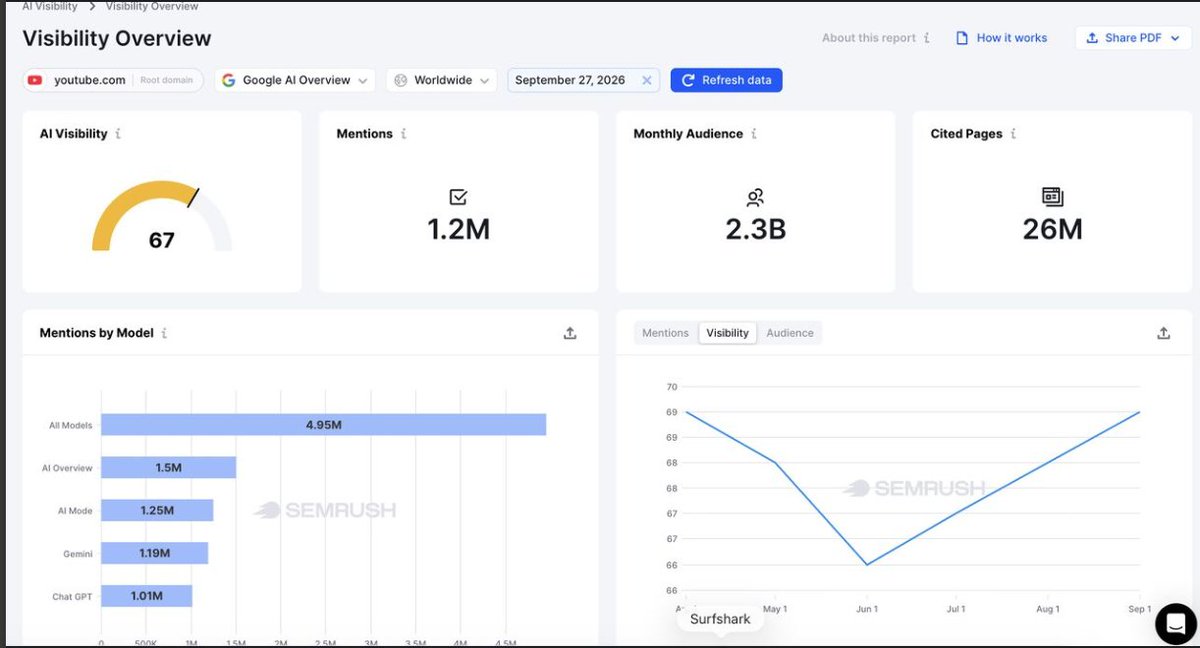The image size is (1200, 648).
Task: Click info icon next to AI Visibility
Action: point(118,134)
